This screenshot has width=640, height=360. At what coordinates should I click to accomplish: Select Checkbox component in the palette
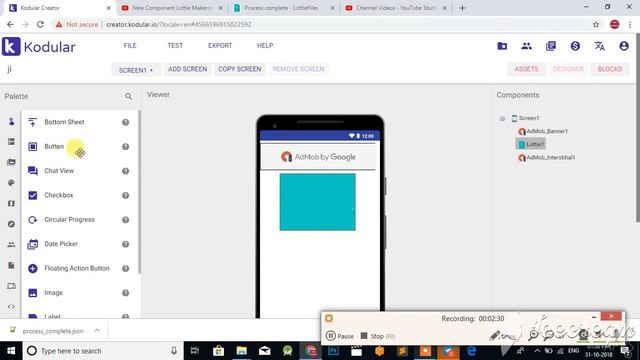point(59,195)
